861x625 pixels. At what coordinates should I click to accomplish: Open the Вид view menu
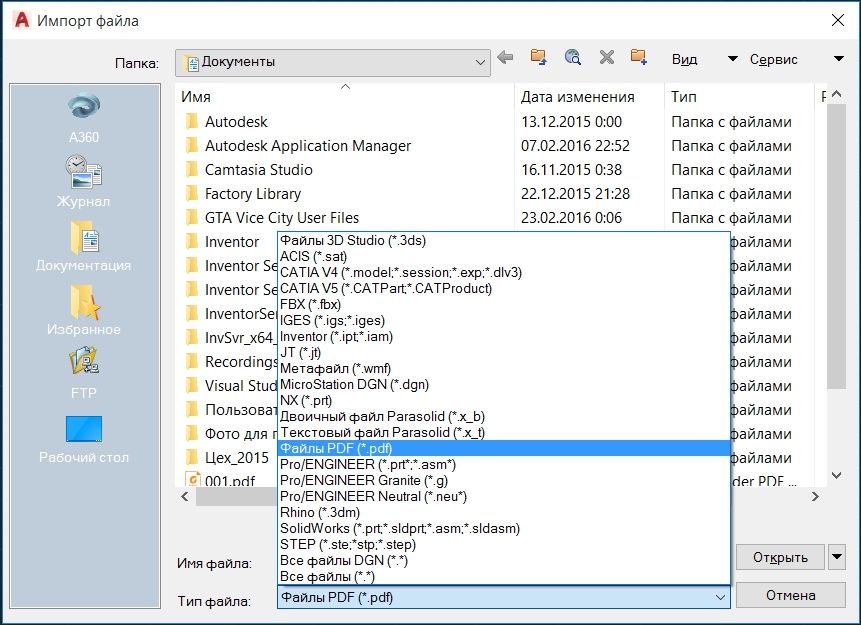(685, 59)
